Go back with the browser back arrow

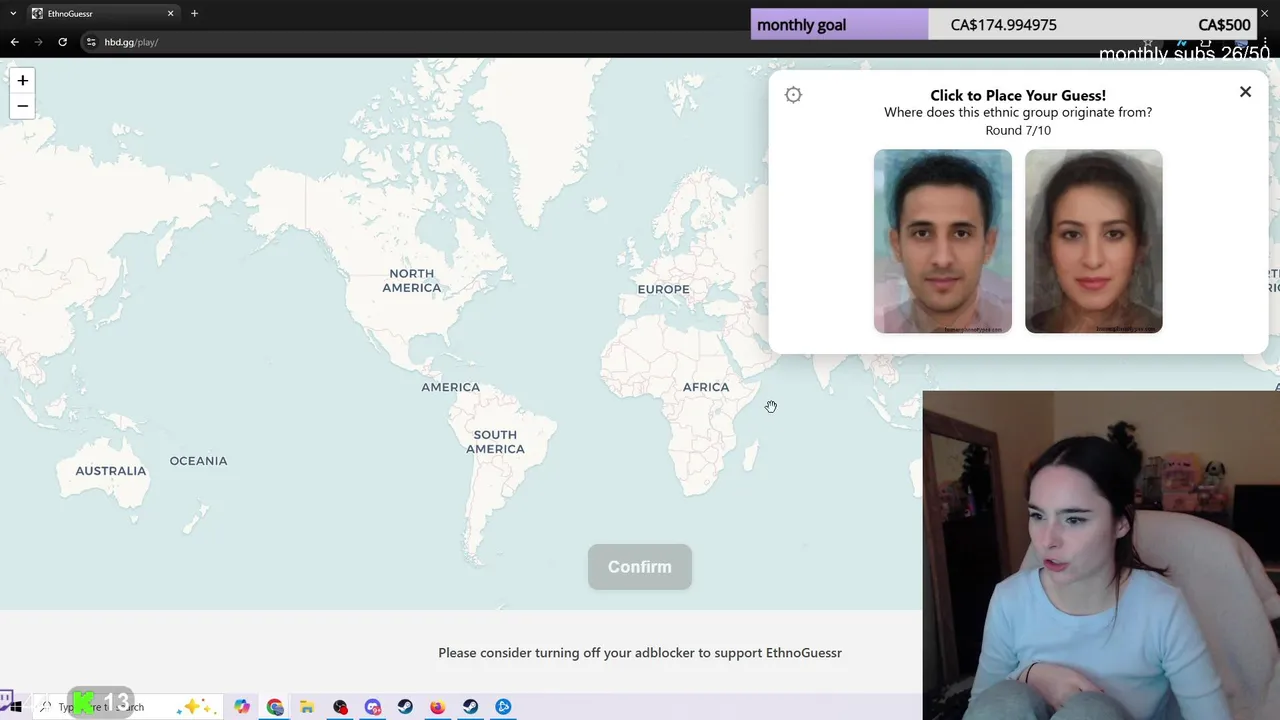tap(14, 42)
